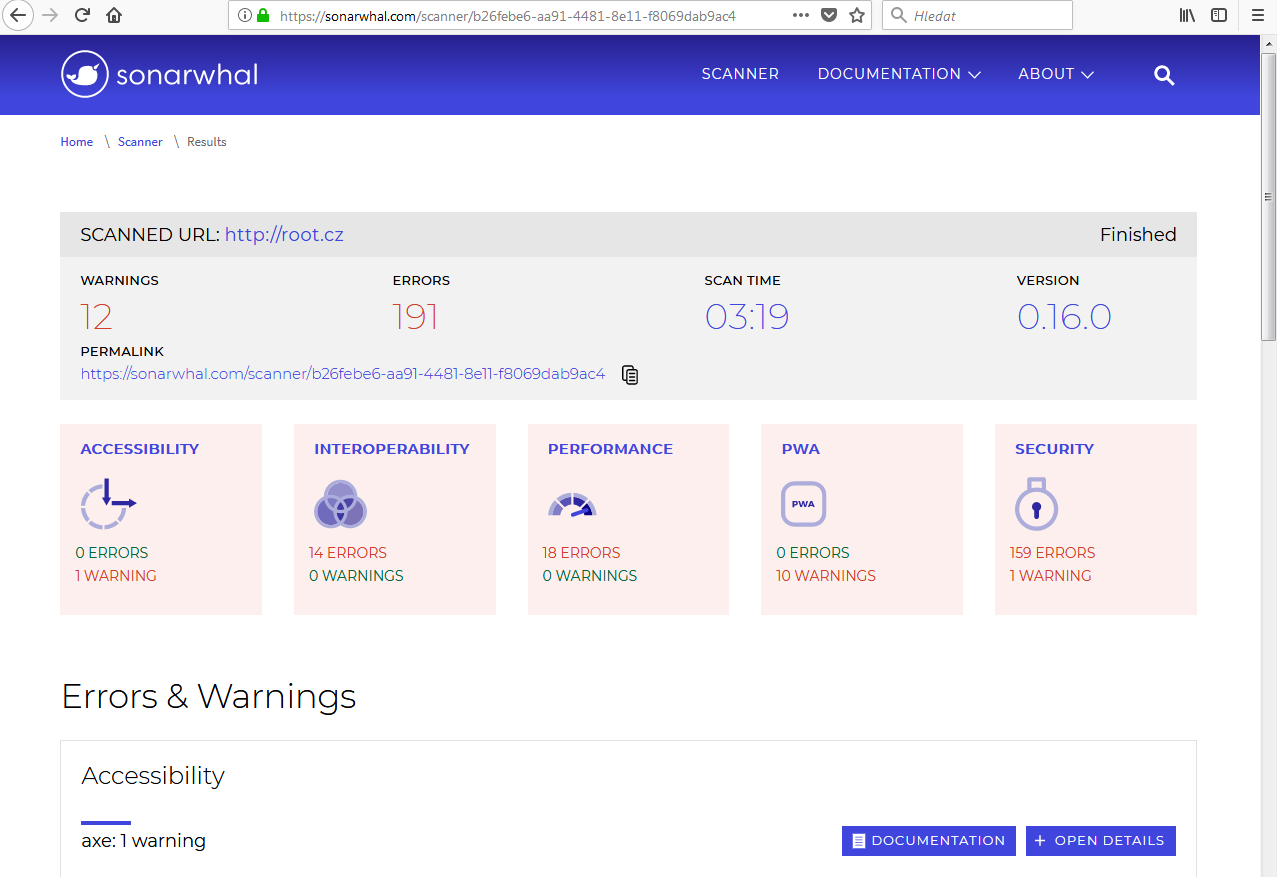Open axe Documentation button
Viewport: 1277px width, 877px height.
pos(929,841)
